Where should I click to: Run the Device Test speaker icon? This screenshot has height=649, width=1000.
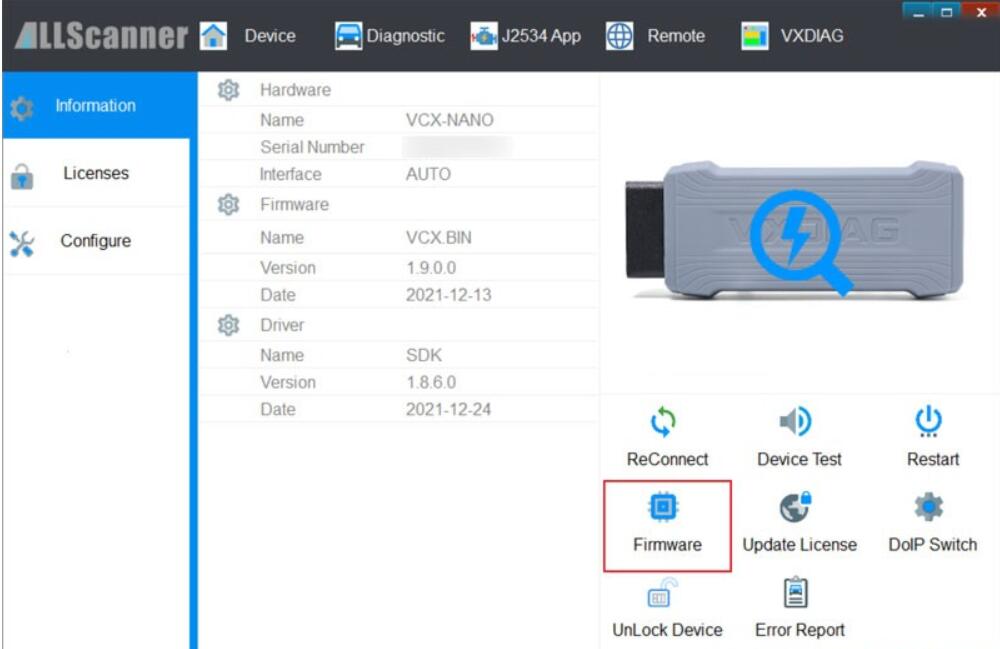[798, 423]
